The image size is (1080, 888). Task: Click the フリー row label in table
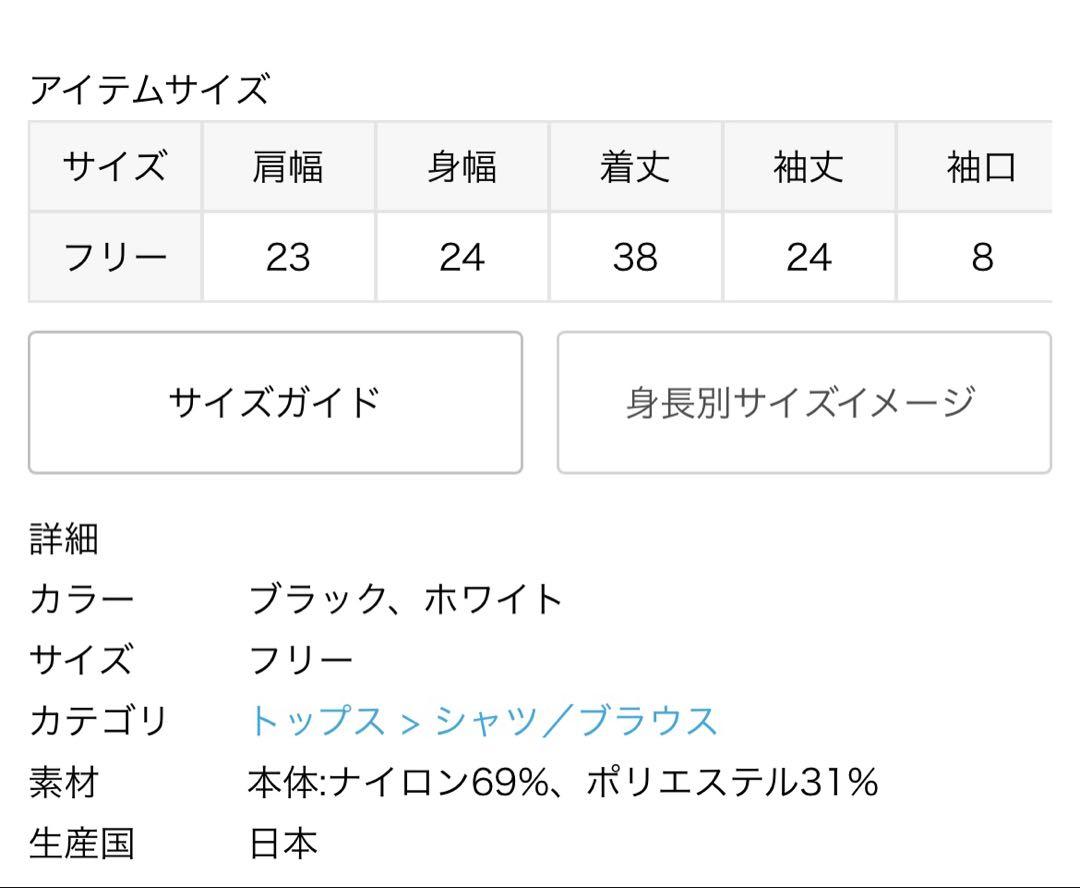point(115,257)
